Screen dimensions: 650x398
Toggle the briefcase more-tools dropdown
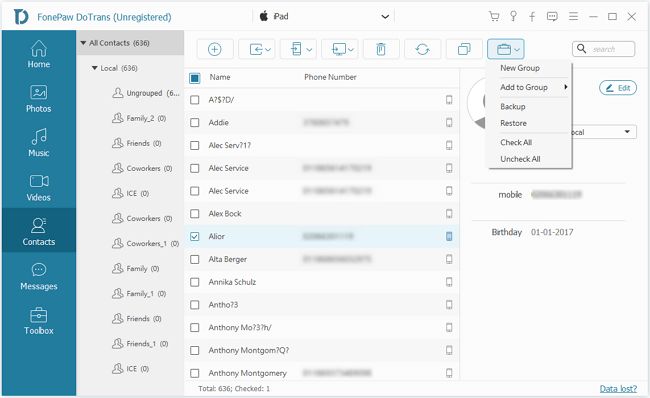[x=506, y=49]
